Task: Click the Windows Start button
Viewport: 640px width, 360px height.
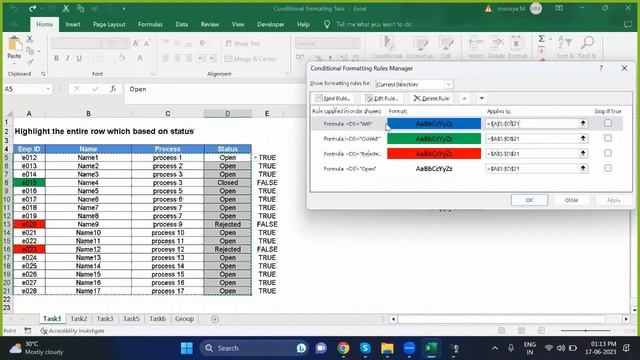Action: pos(187,348)
